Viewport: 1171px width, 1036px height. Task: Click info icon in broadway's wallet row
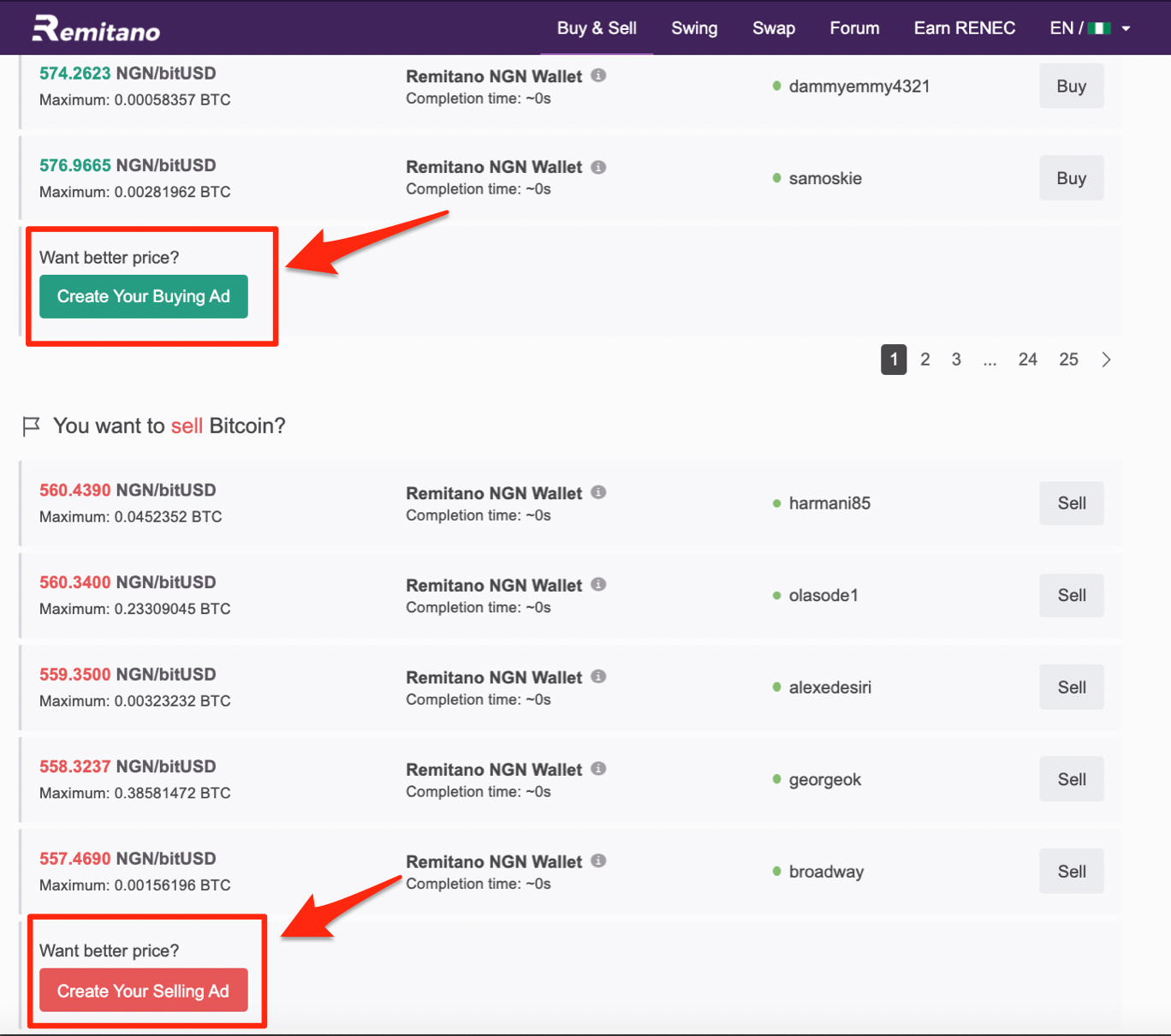(x=599, y=860)
